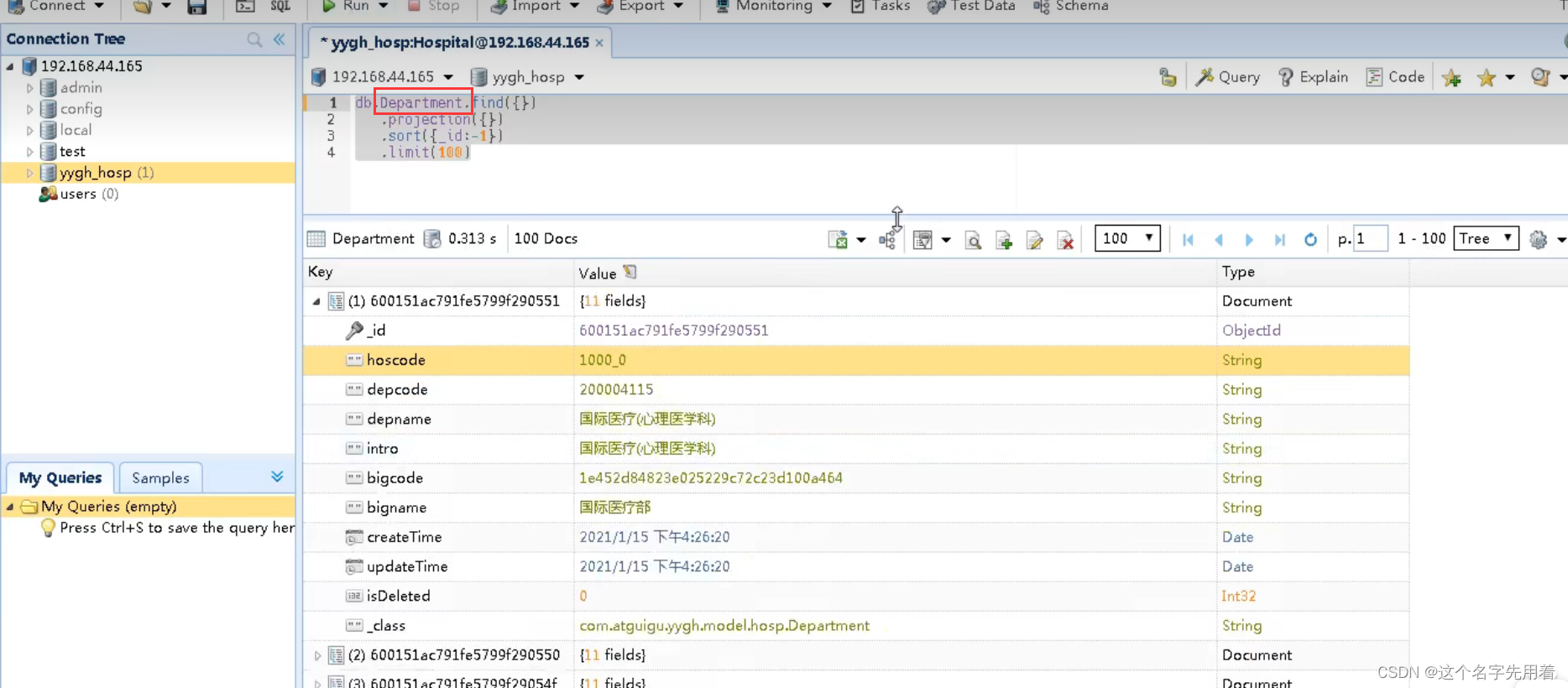Close the yygh_hosp:Hospital tab

[599, 43]
